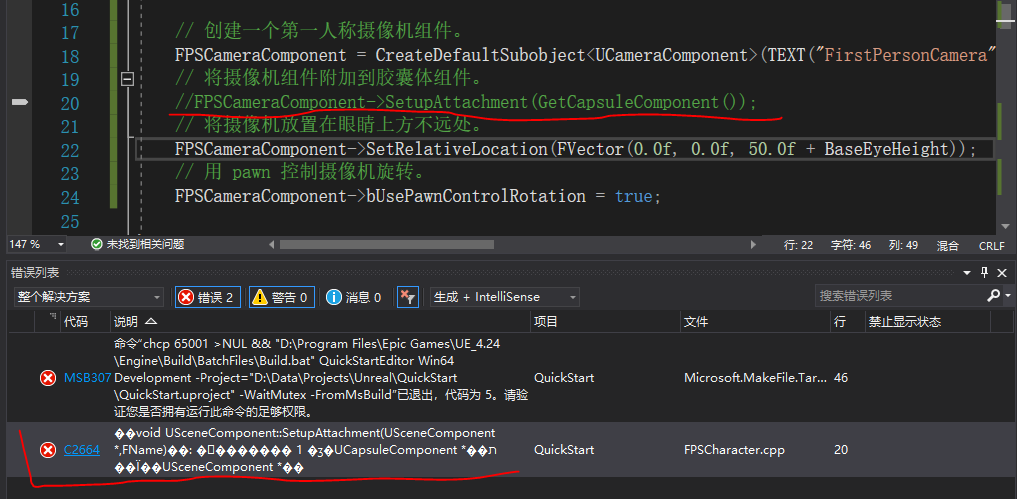This screenshot has height=499, width=1017.
Task: Click the white marker beside line 20
Action: [x=21, y=103]
